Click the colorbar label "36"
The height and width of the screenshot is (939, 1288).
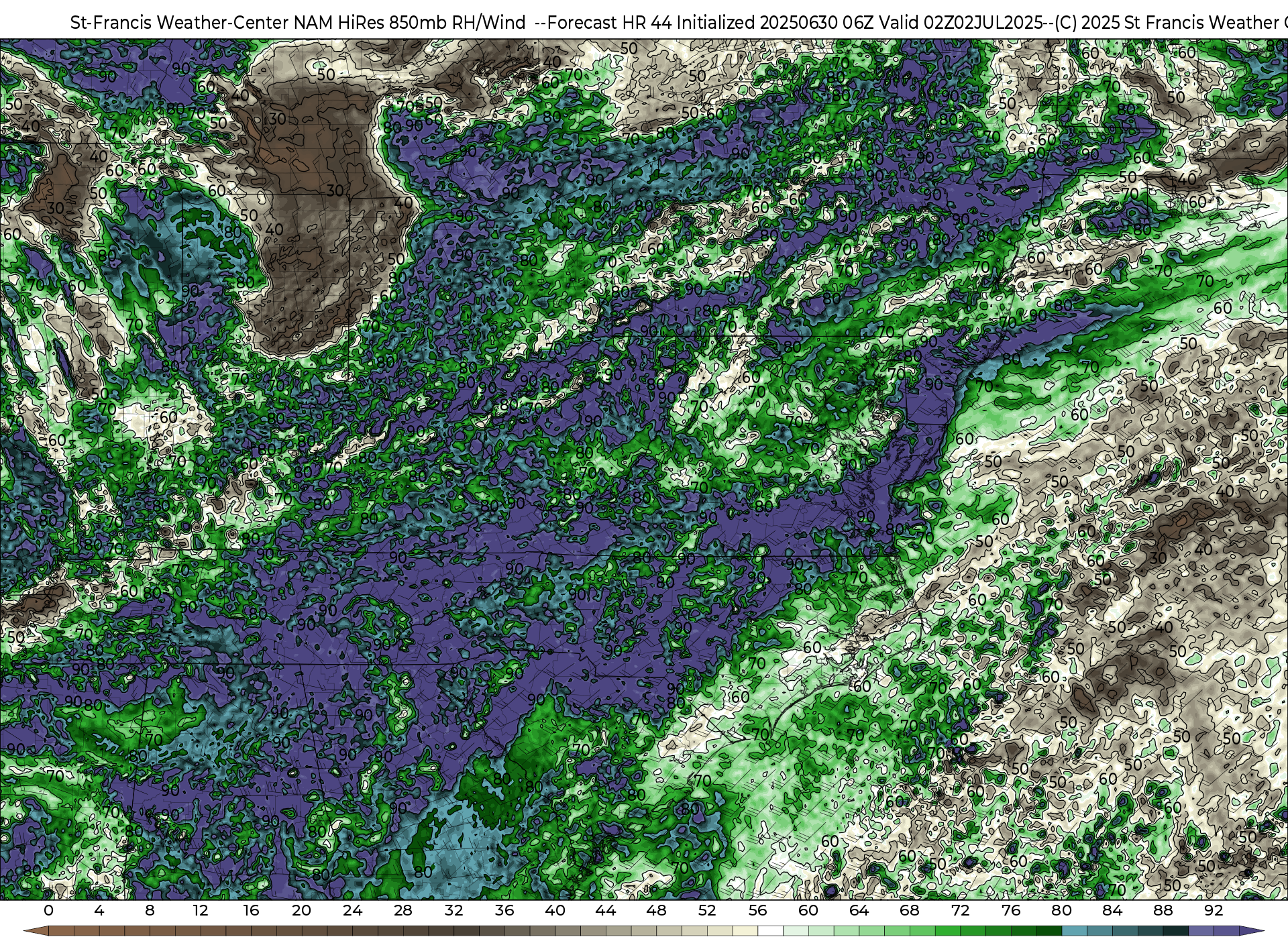[x=504, y=910]
